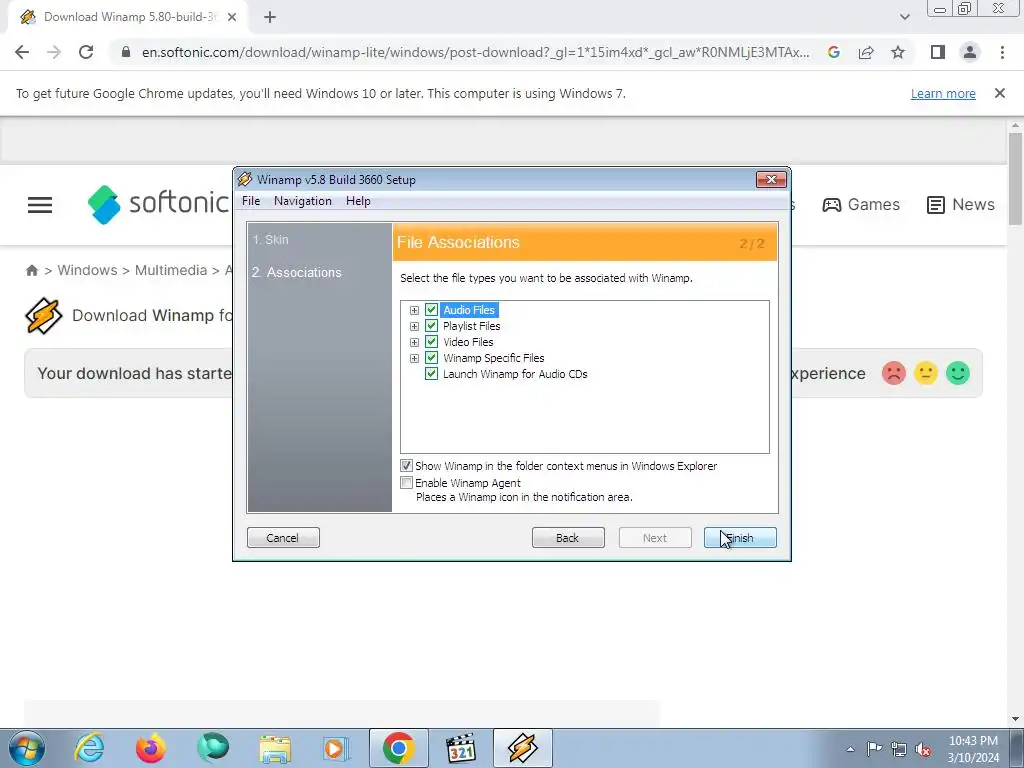Screen dimensions: 1024x768
Task: Open the Softonic hamburger menu
Action: [x=40, y=205]
